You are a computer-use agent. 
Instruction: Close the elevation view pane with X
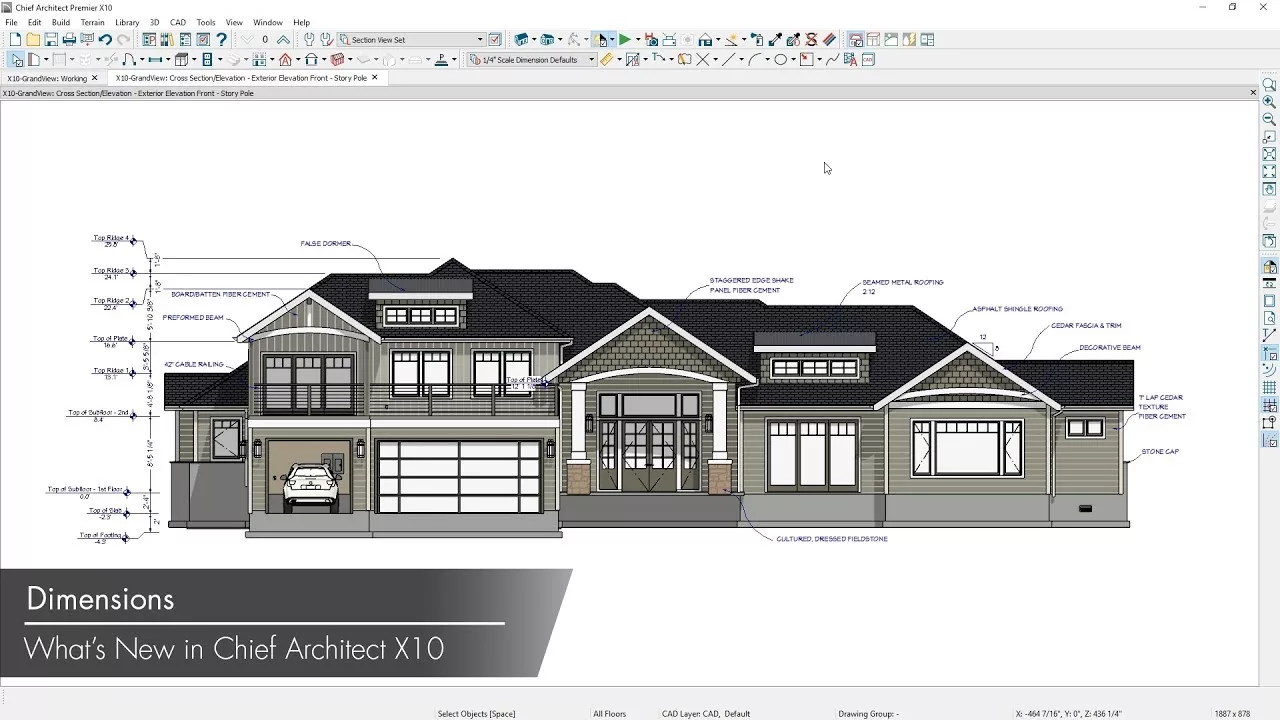[x=1253, y=93]
